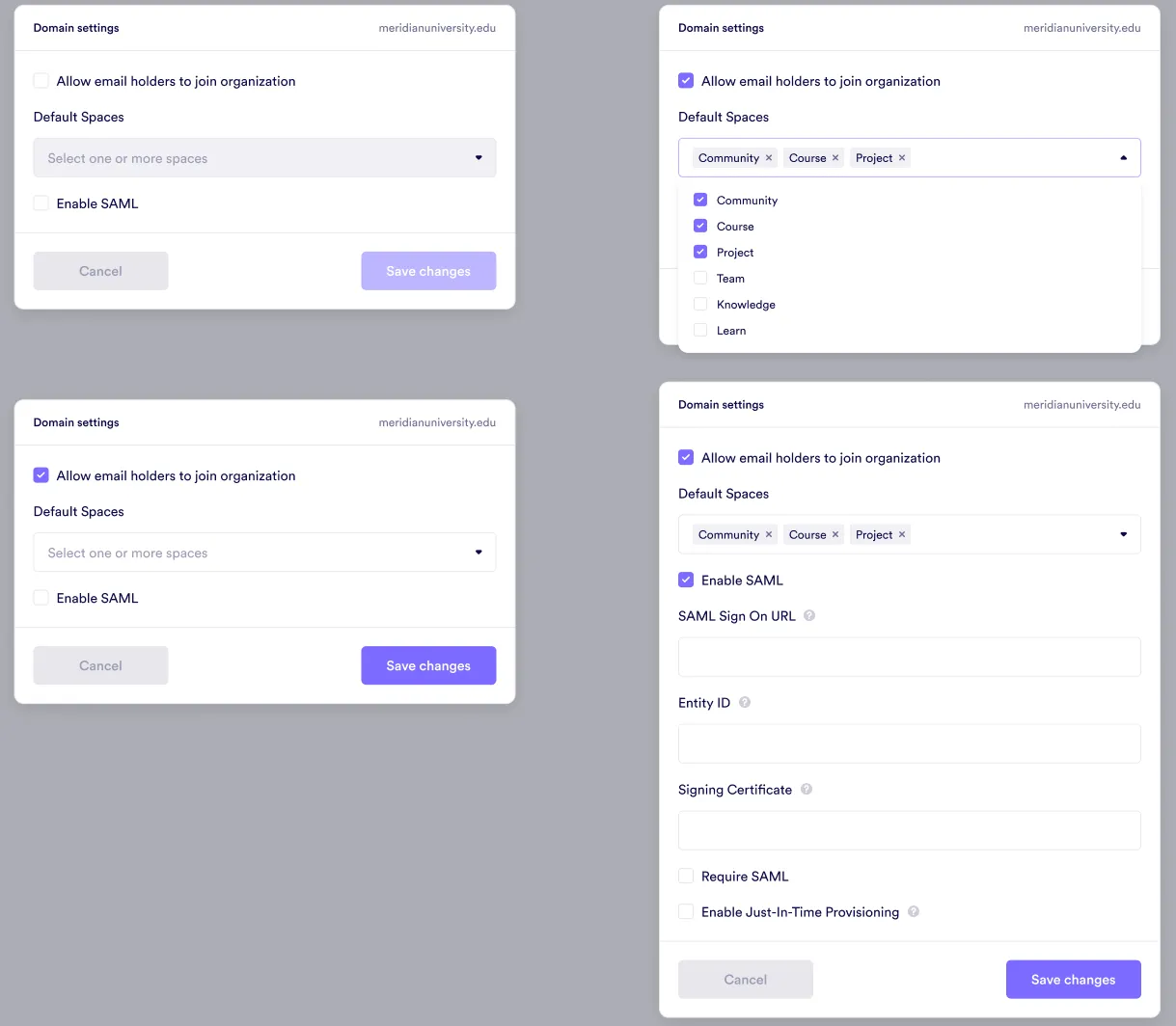The image size is (1176, 1026).
Task: Remove the Community tag from the open Default Spaces selector
Action: 769,157
